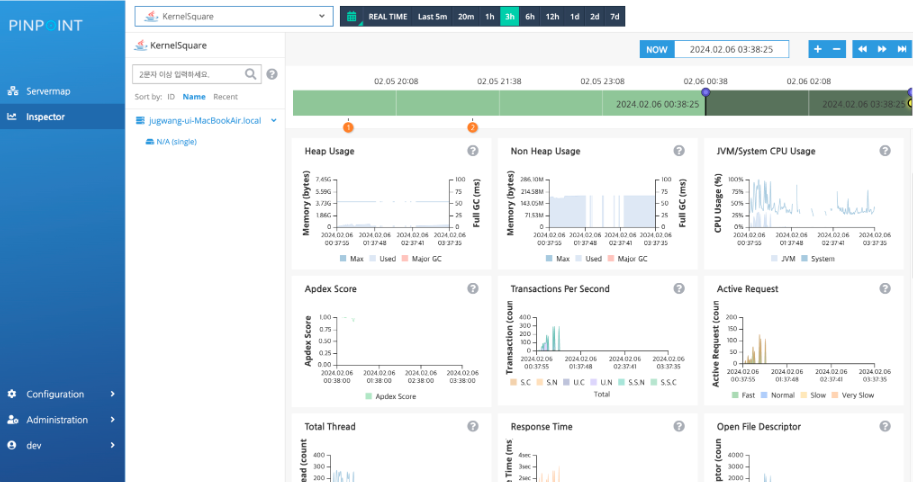Click the PINPOINT logo
The width and height of the screenshot is (913, 482).
45,26
